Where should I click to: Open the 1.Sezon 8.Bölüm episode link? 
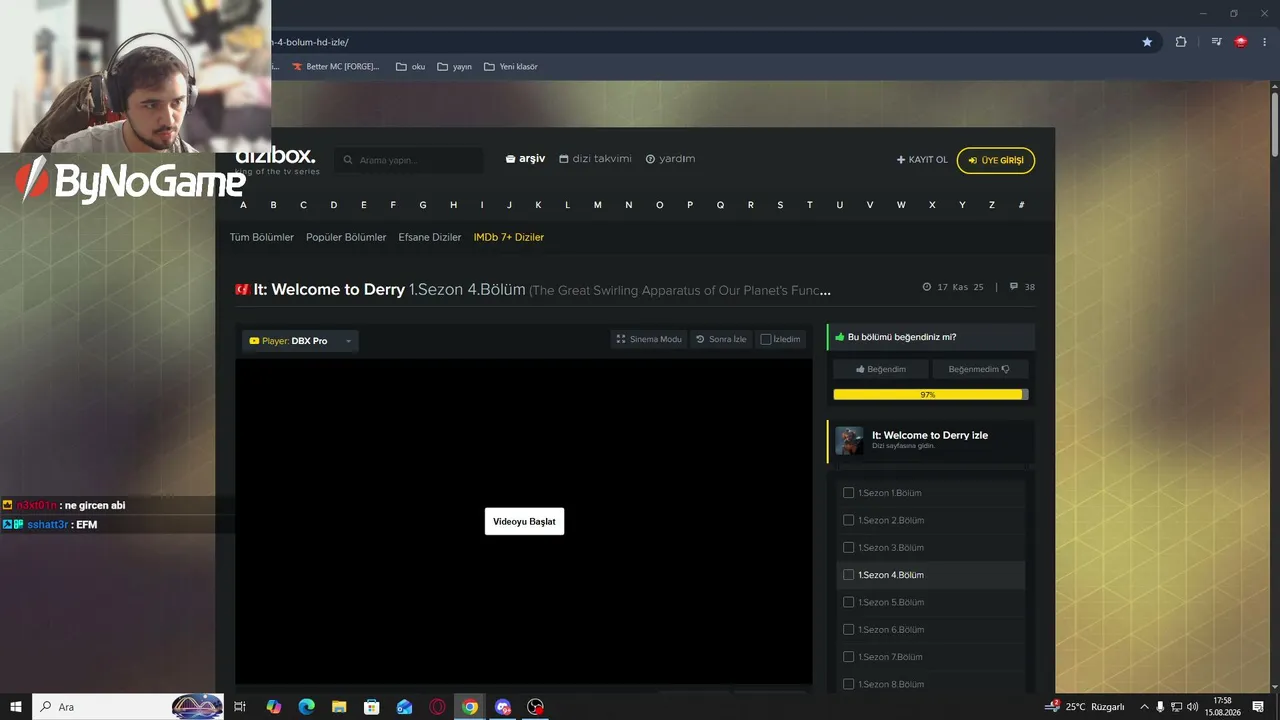(x=891, y=684)
